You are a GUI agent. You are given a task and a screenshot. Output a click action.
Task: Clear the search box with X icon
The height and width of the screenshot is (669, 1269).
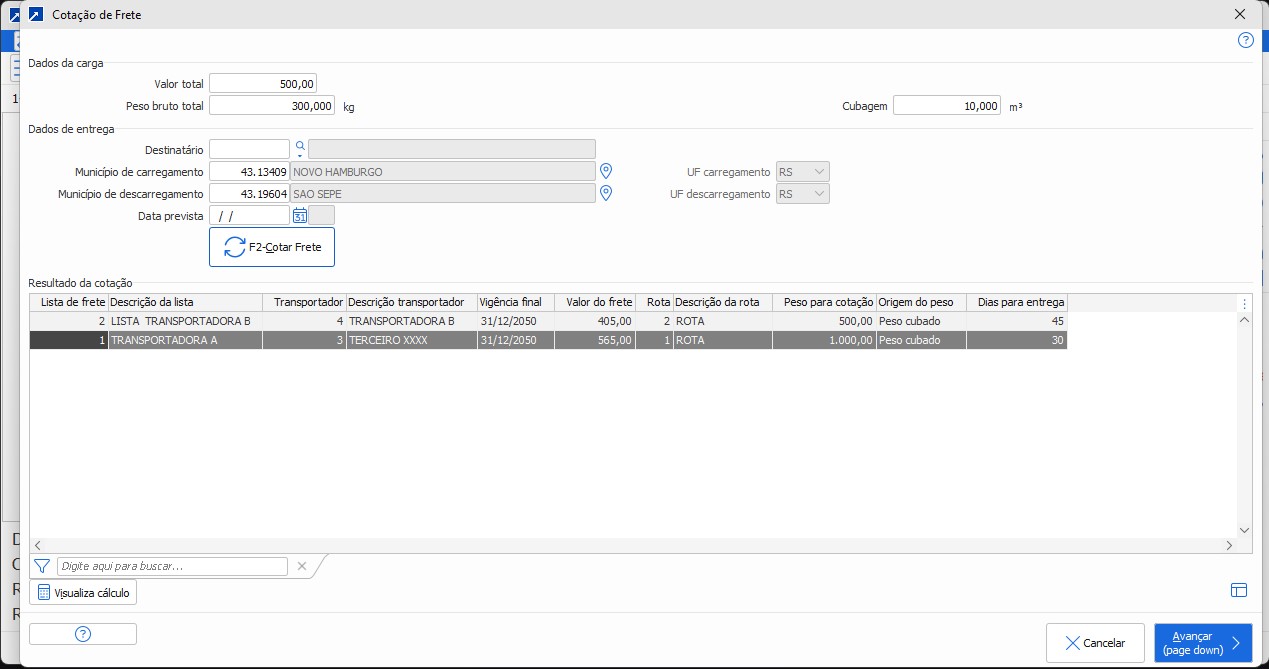pyautogui.click(x=302, y=566)
